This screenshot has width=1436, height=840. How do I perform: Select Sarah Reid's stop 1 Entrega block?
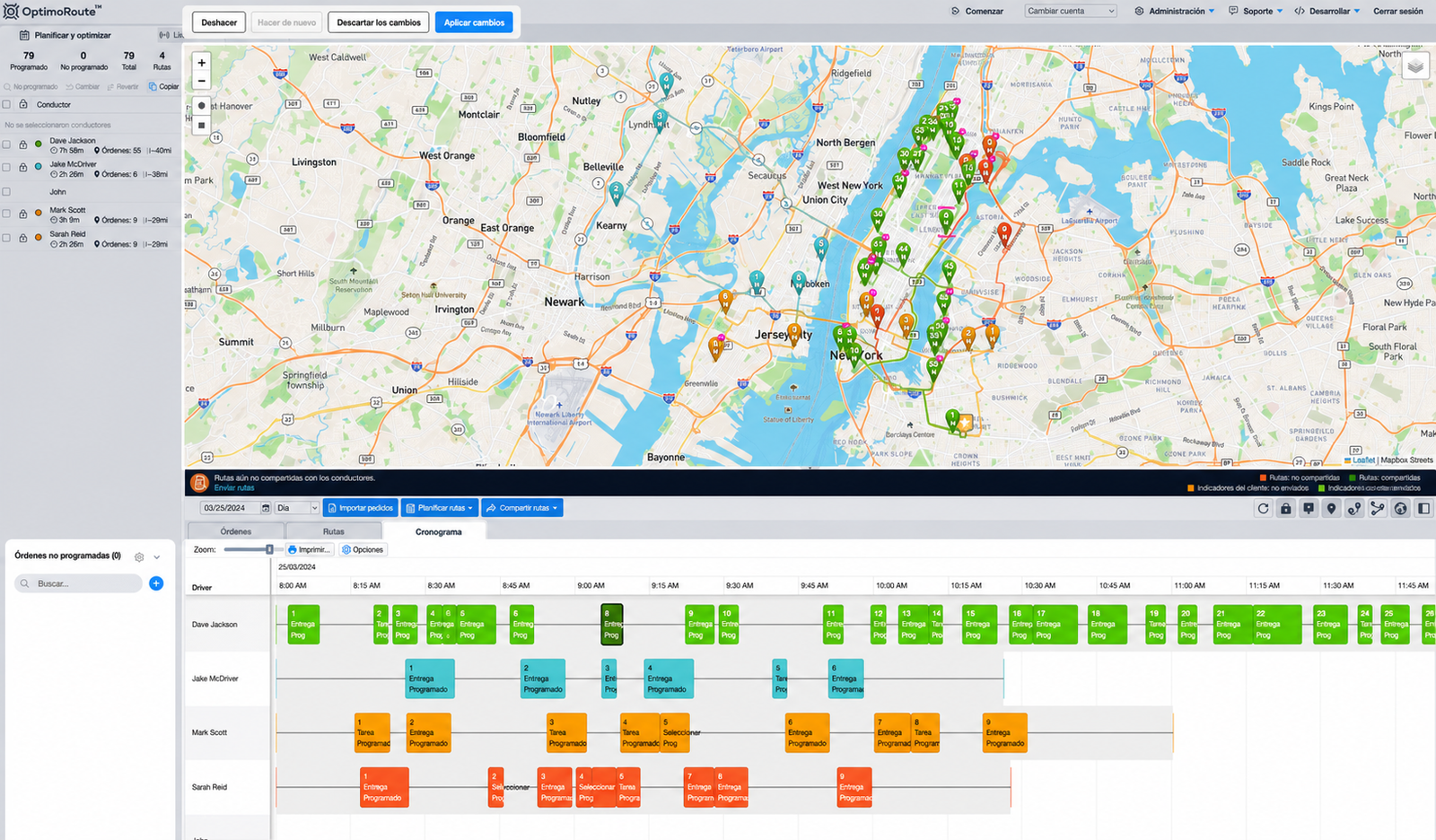coord(384,787)
